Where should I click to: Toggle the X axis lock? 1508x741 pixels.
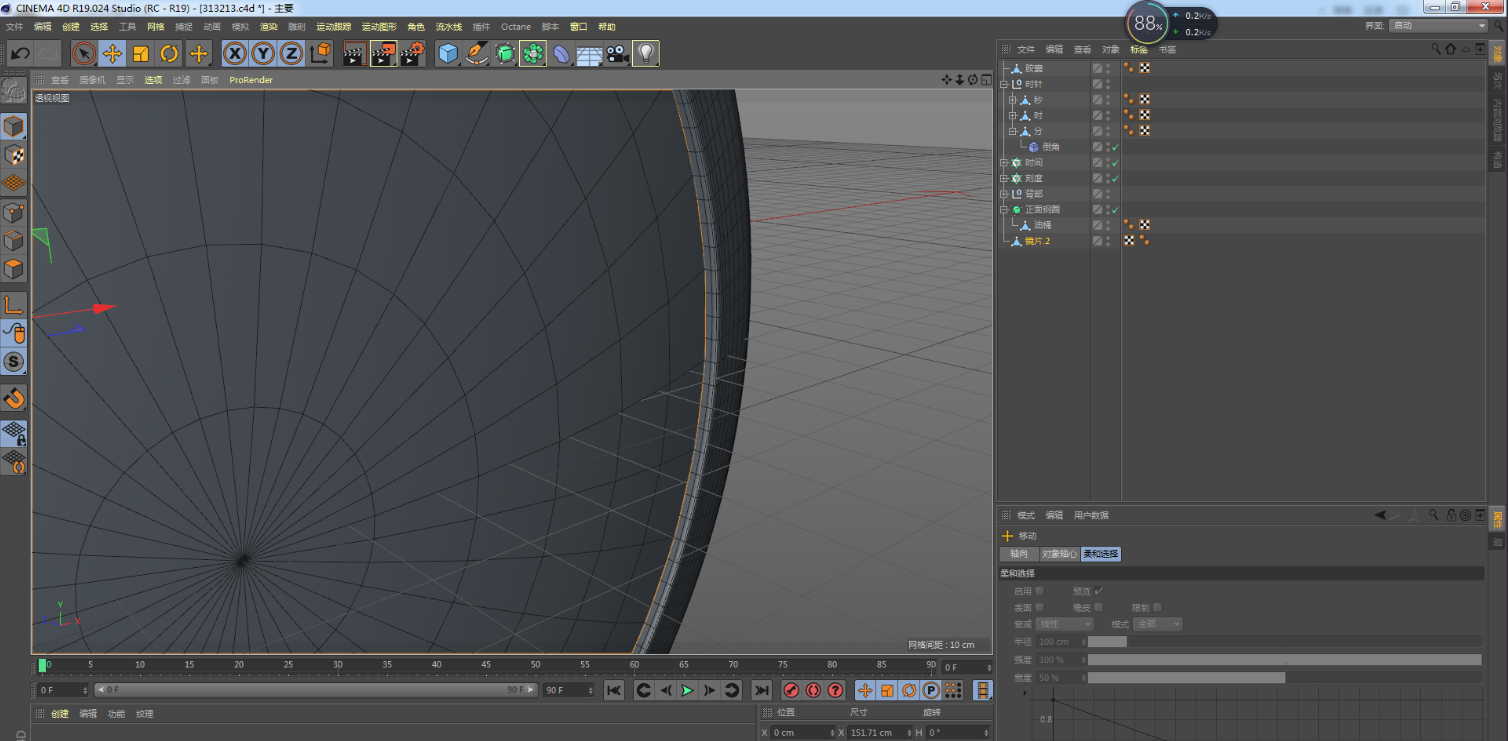tap(235, 54)
